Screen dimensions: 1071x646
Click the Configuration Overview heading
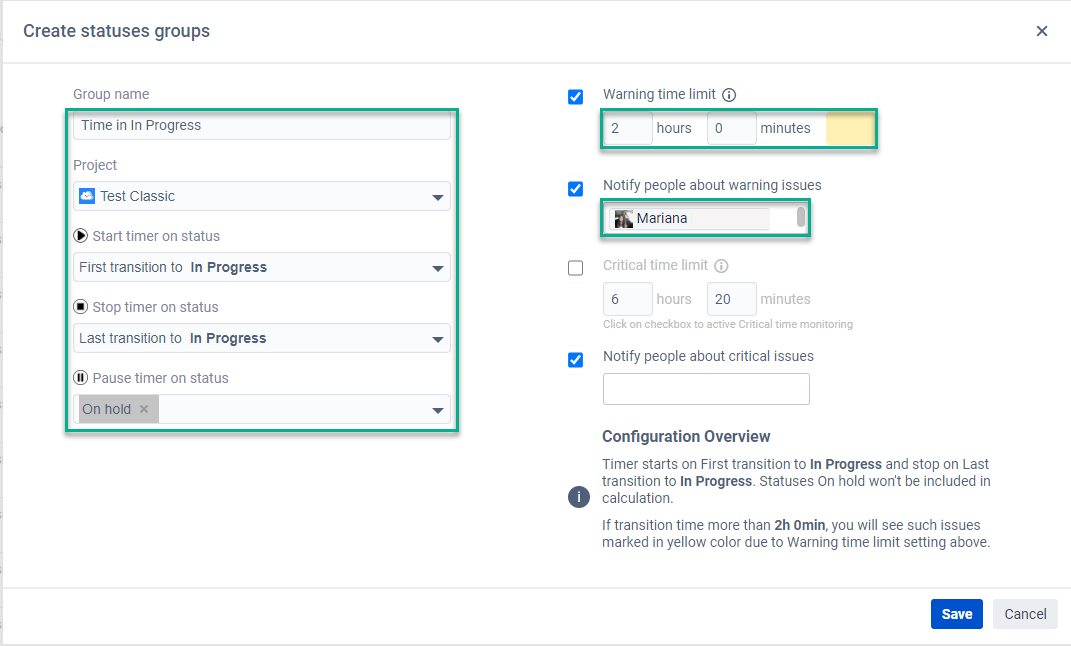click(x=686, y=436)
